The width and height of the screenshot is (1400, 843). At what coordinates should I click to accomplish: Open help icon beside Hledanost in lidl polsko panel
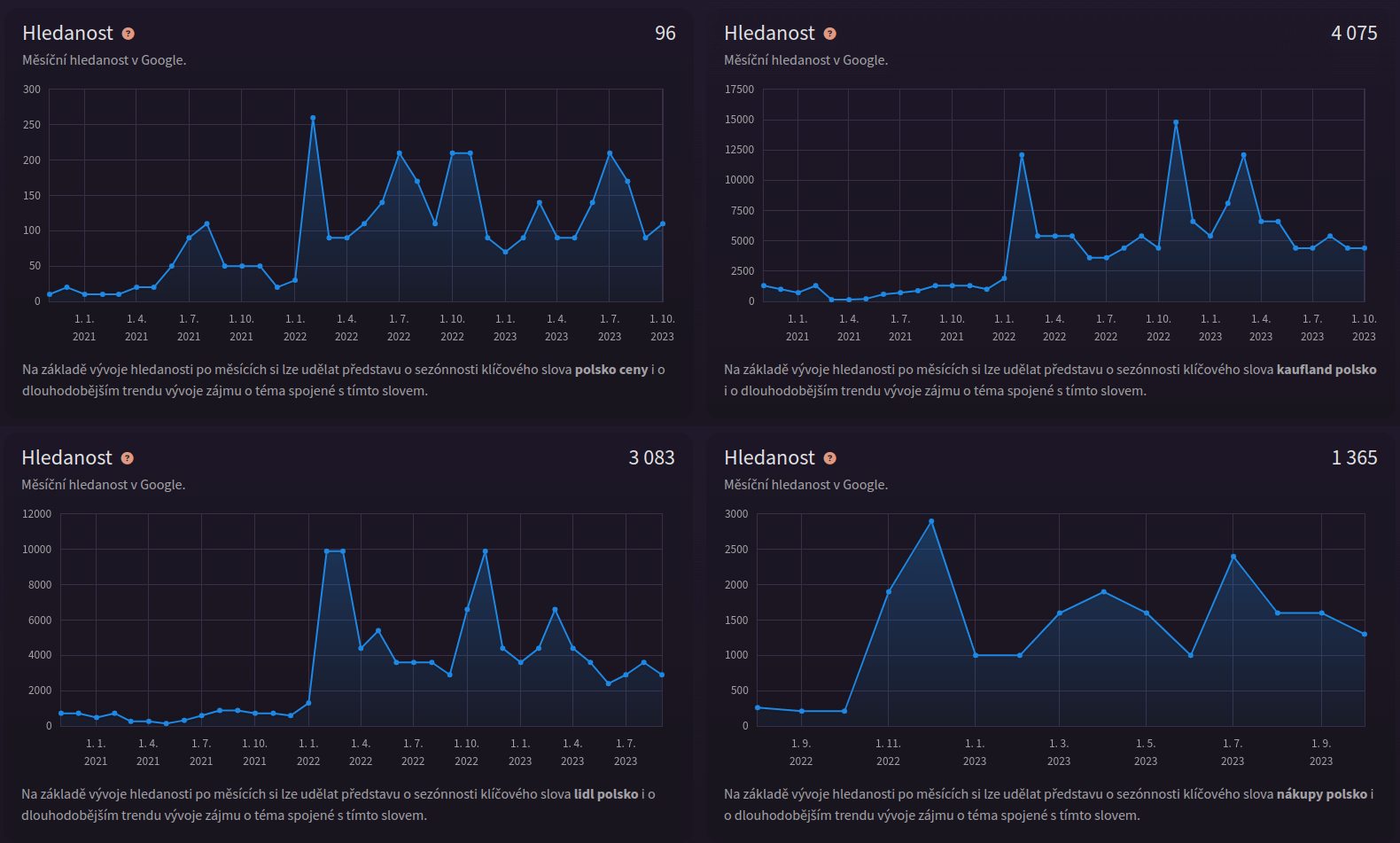tap(128, 458)
